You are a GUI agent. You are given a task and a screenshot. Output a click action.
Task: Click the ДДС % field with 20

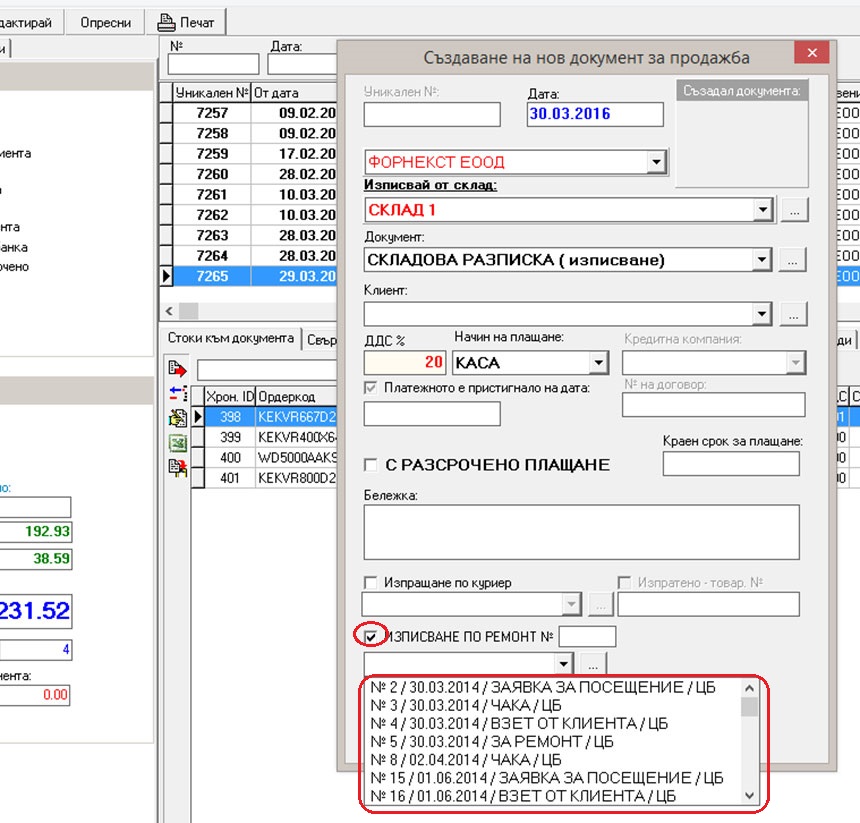pyautogui.click(x=405, y=362)
